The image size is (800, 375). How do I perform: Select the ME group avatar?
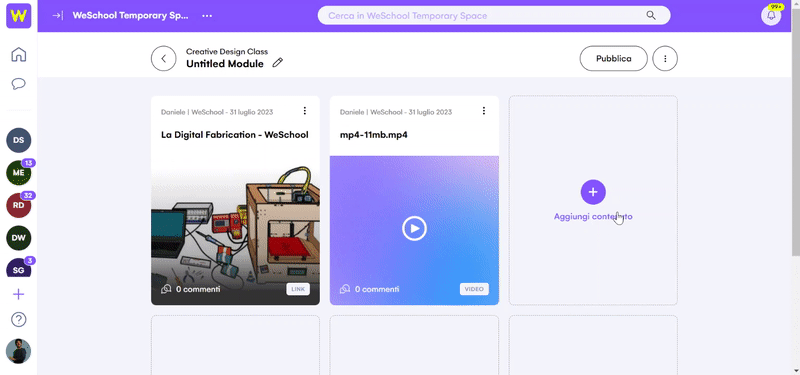pos(18,173)
